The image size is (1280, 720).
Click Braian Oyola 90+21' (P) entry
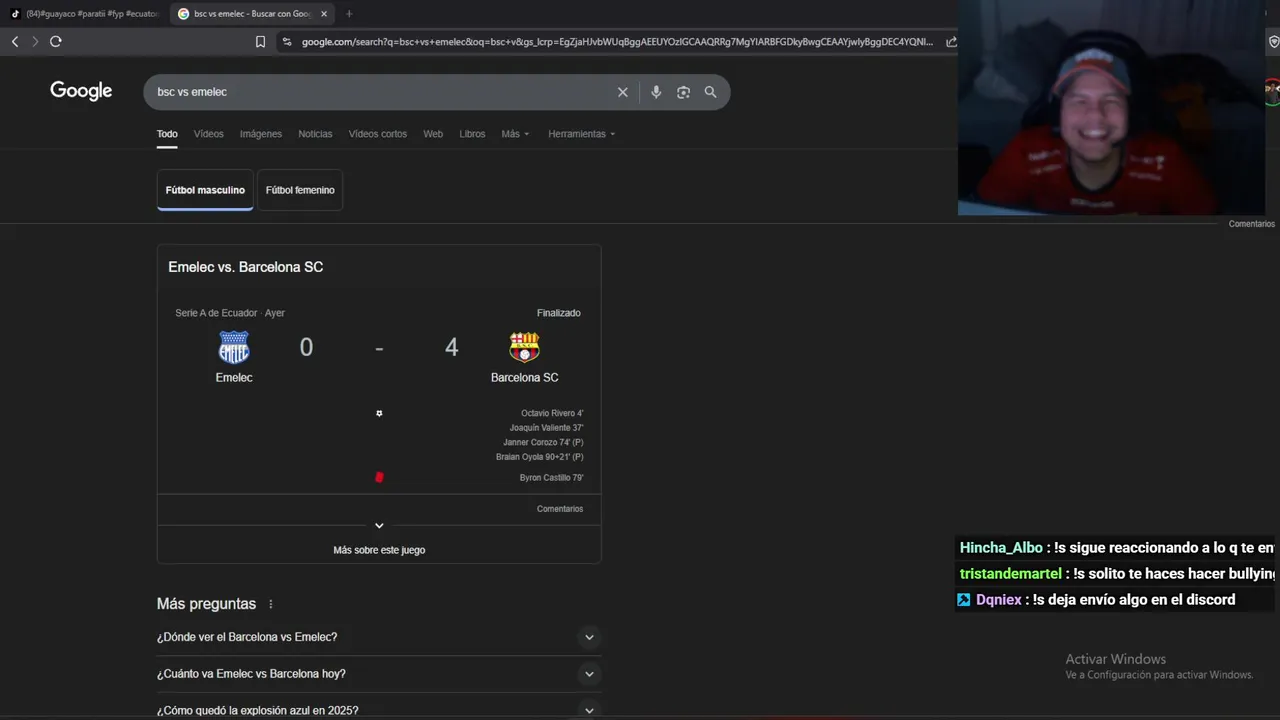click(540, 457)
